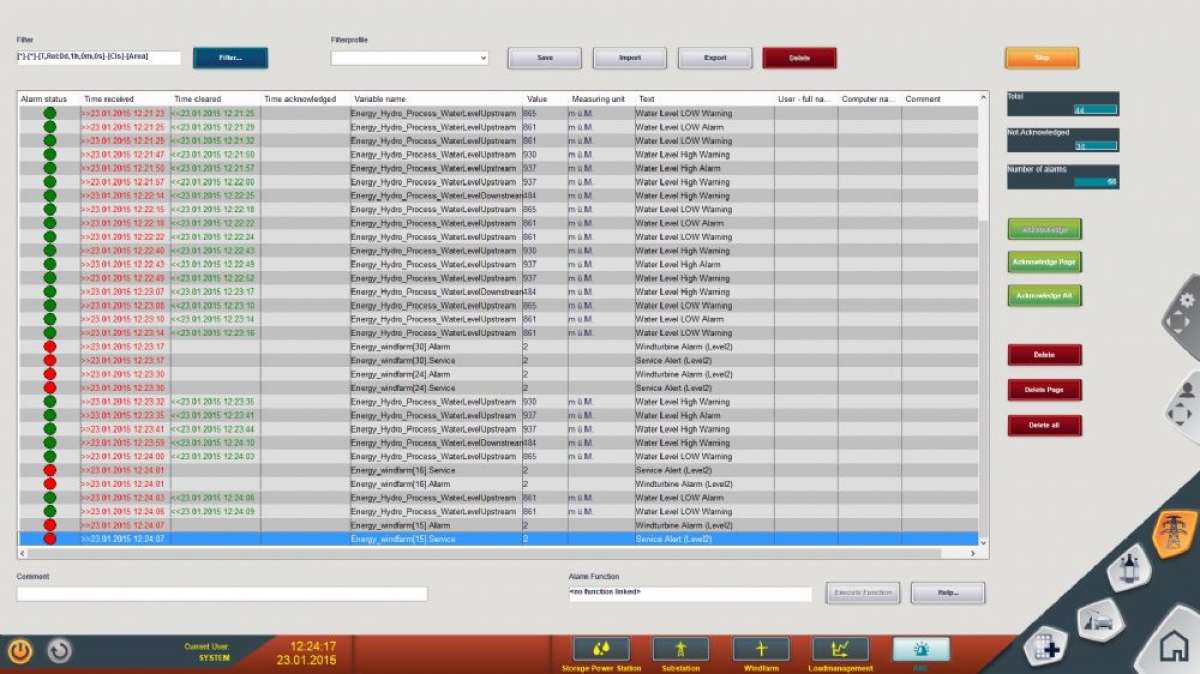The width and height of the screenshot is (1200, 674).
Task: Sort by Alarm status column header
Action: 44,99
